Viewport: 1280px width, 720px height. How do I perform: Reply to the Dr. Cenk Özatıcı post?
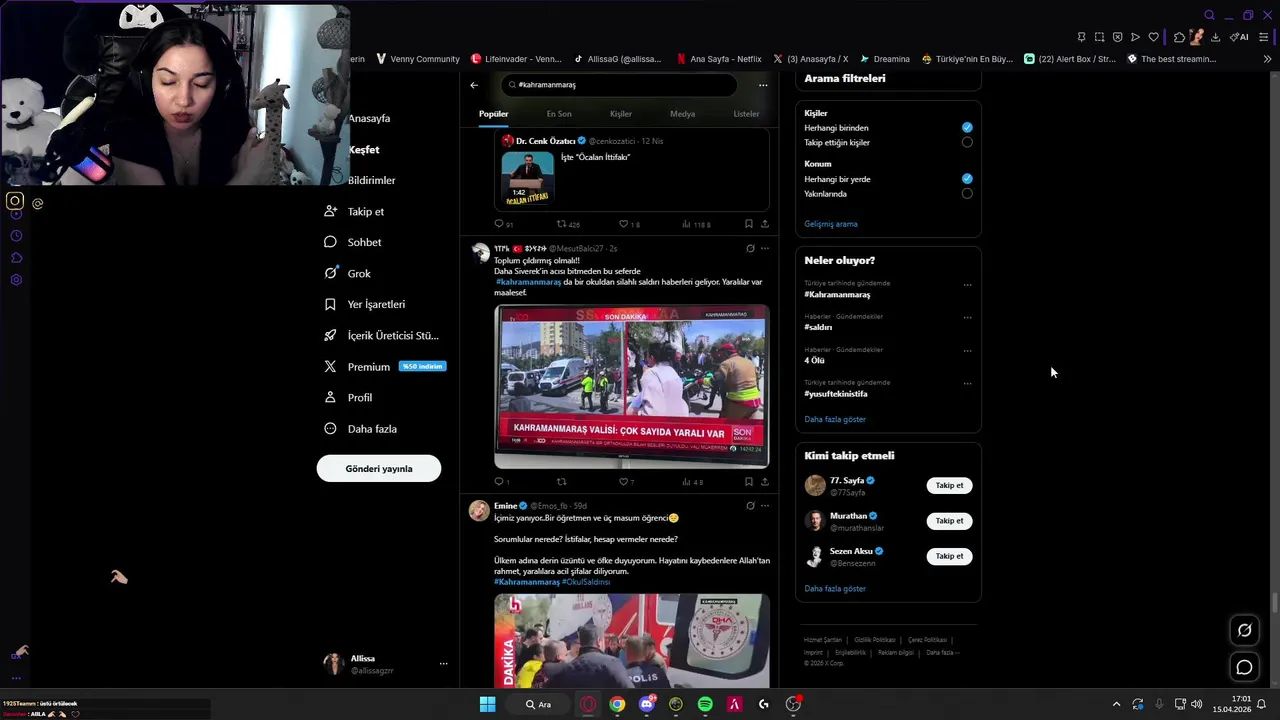point(499,224)
